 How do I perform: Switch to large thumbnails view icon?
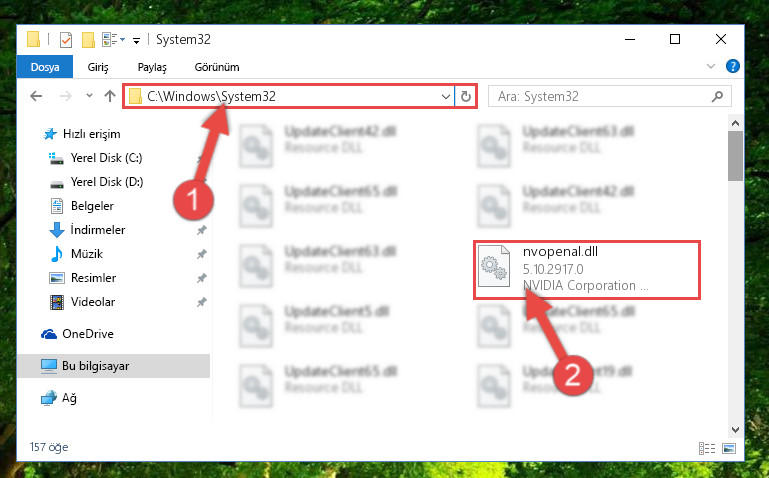729,448
